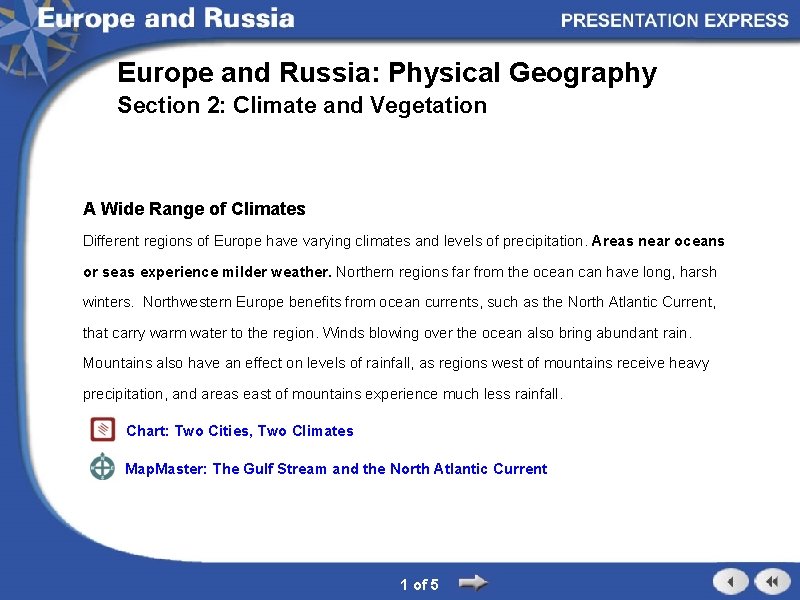This screenshot has height=600, width=800.
Task: Click the forward arrow beside 1 of 5
Action: [474, 580]
